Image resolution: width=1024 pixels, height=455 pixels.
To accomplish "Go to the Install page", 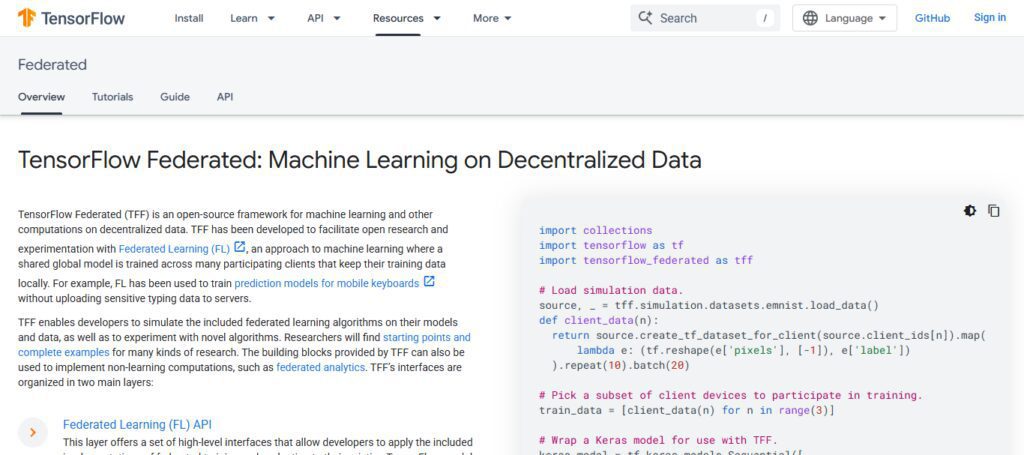I will coord(189,18).
